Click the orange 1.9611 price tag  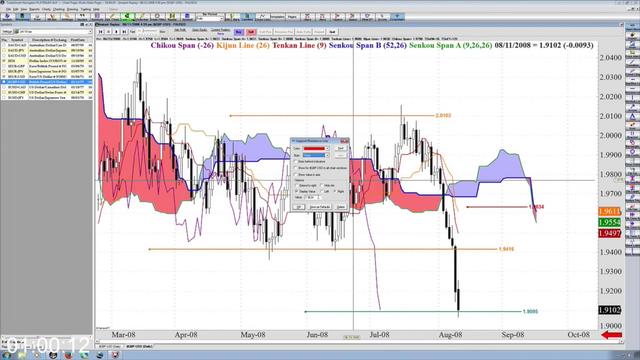[x=609, y=211]
